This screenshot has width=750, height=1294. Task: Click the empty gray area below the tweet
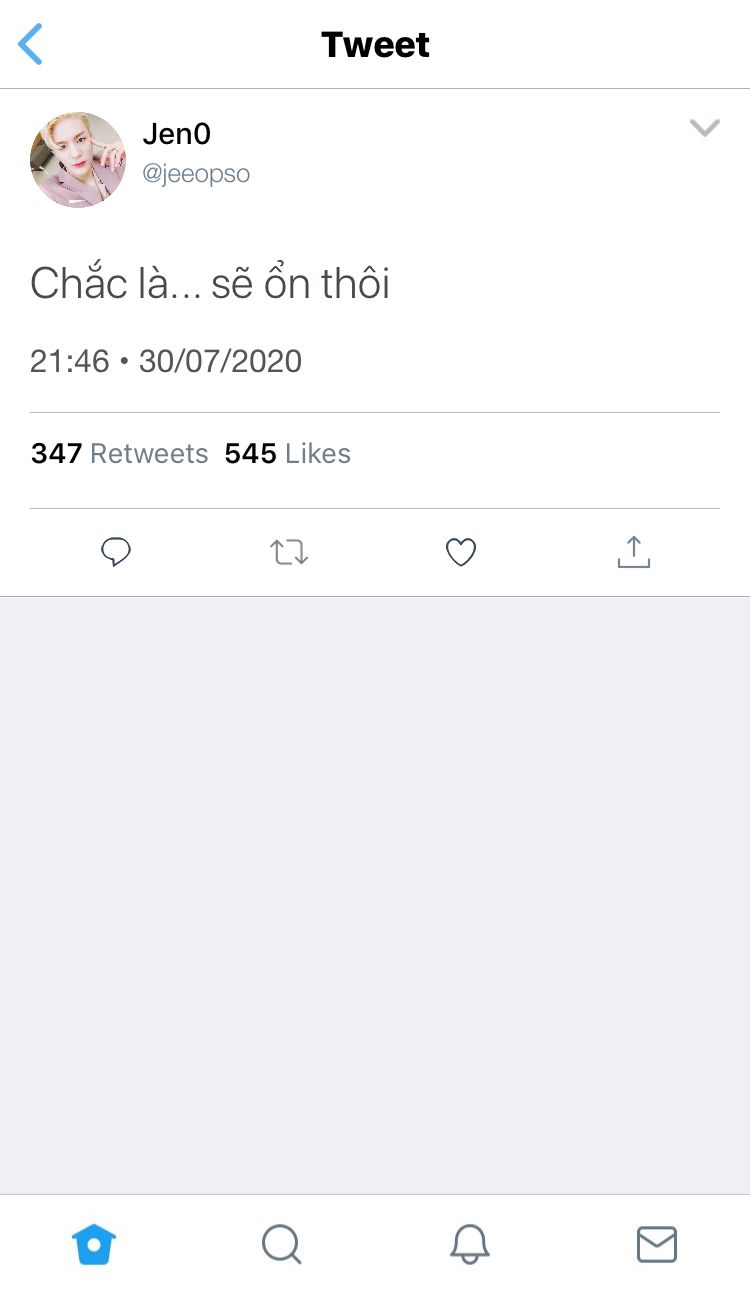click(375, 890)
